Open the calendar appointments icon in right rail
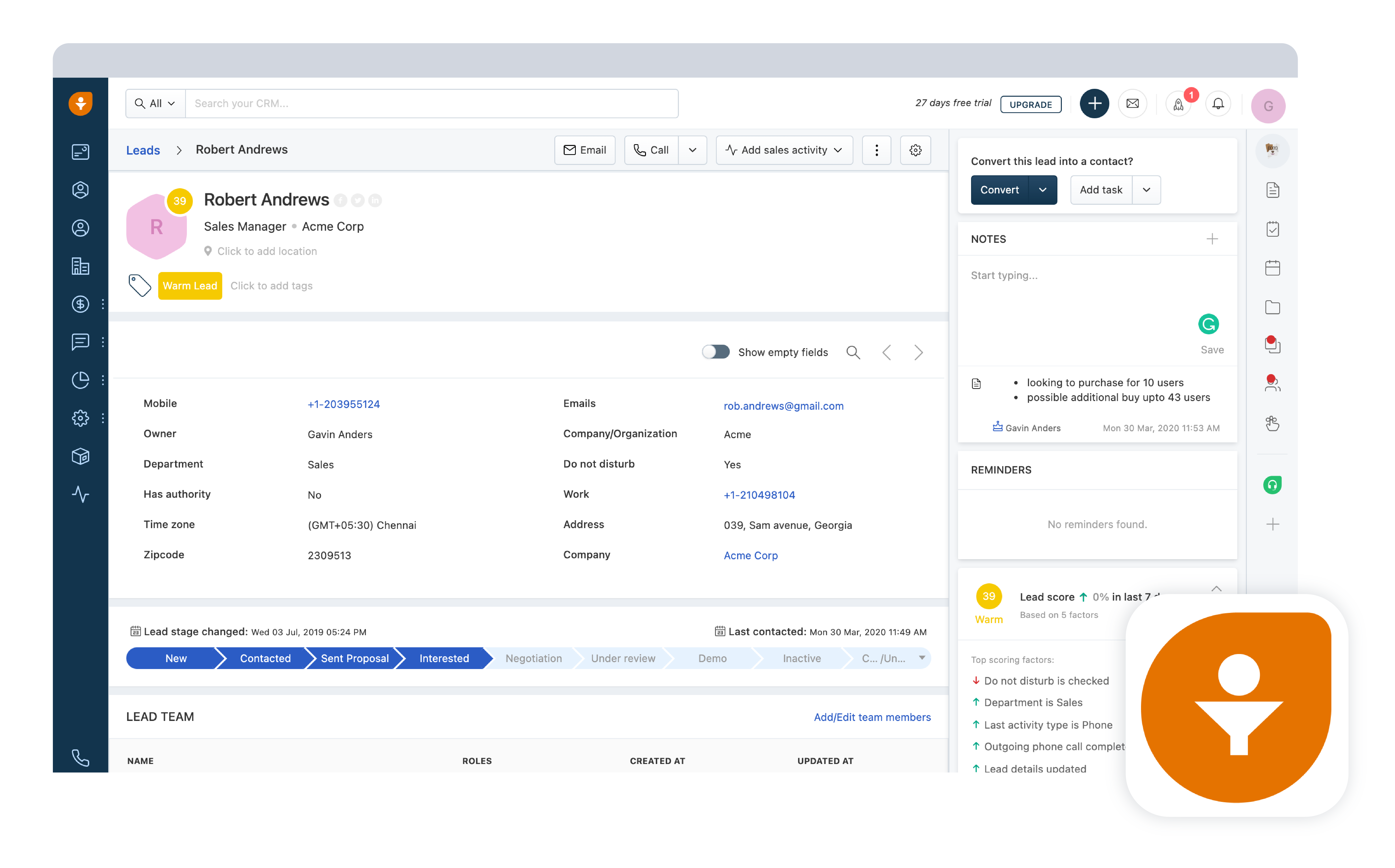The height and width of the screenshot is (868, 1395). pyautogui.click(x=1273, y=268)
